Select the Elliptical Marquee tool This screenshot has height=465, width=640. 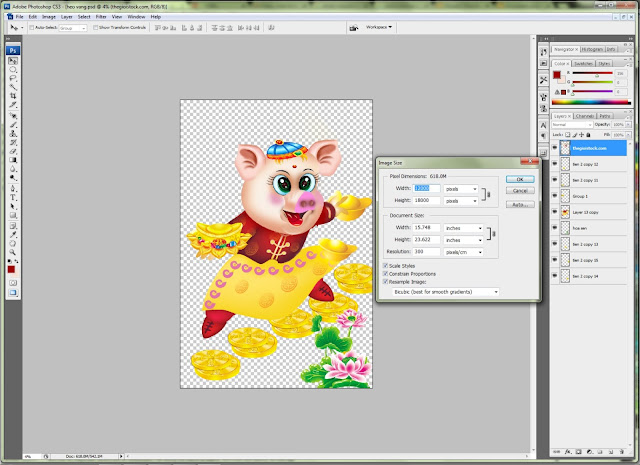click(x=13, y=69)
